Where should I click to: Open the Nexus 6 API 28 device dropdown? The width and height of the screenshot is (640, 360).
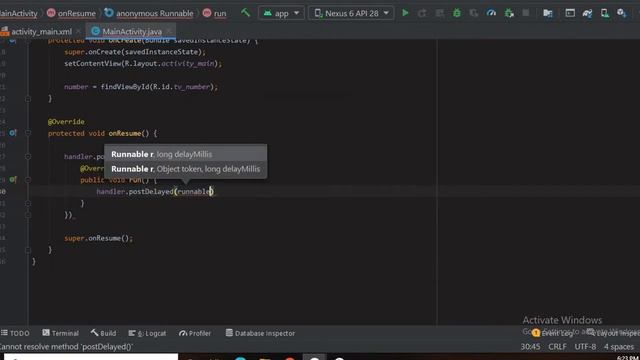tap(351, 13)
